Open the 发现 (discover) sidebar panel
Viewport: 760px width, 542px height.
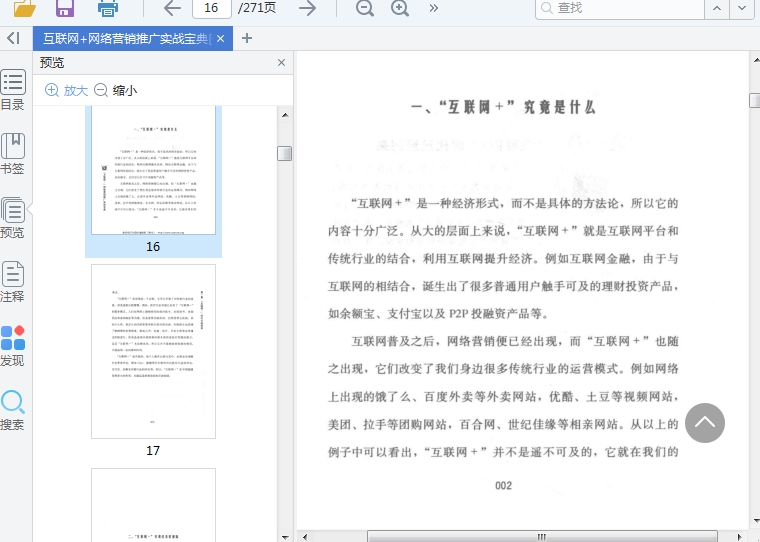[13, 346]
